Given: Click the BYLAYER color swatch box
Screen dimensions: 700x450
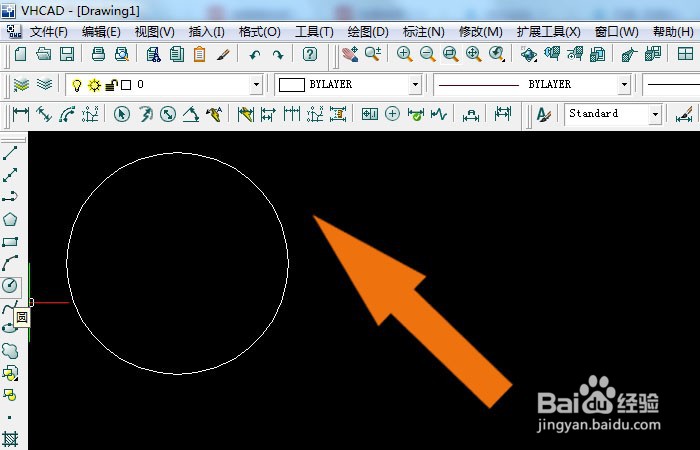Looking at the screenshot, I should 292,85.
